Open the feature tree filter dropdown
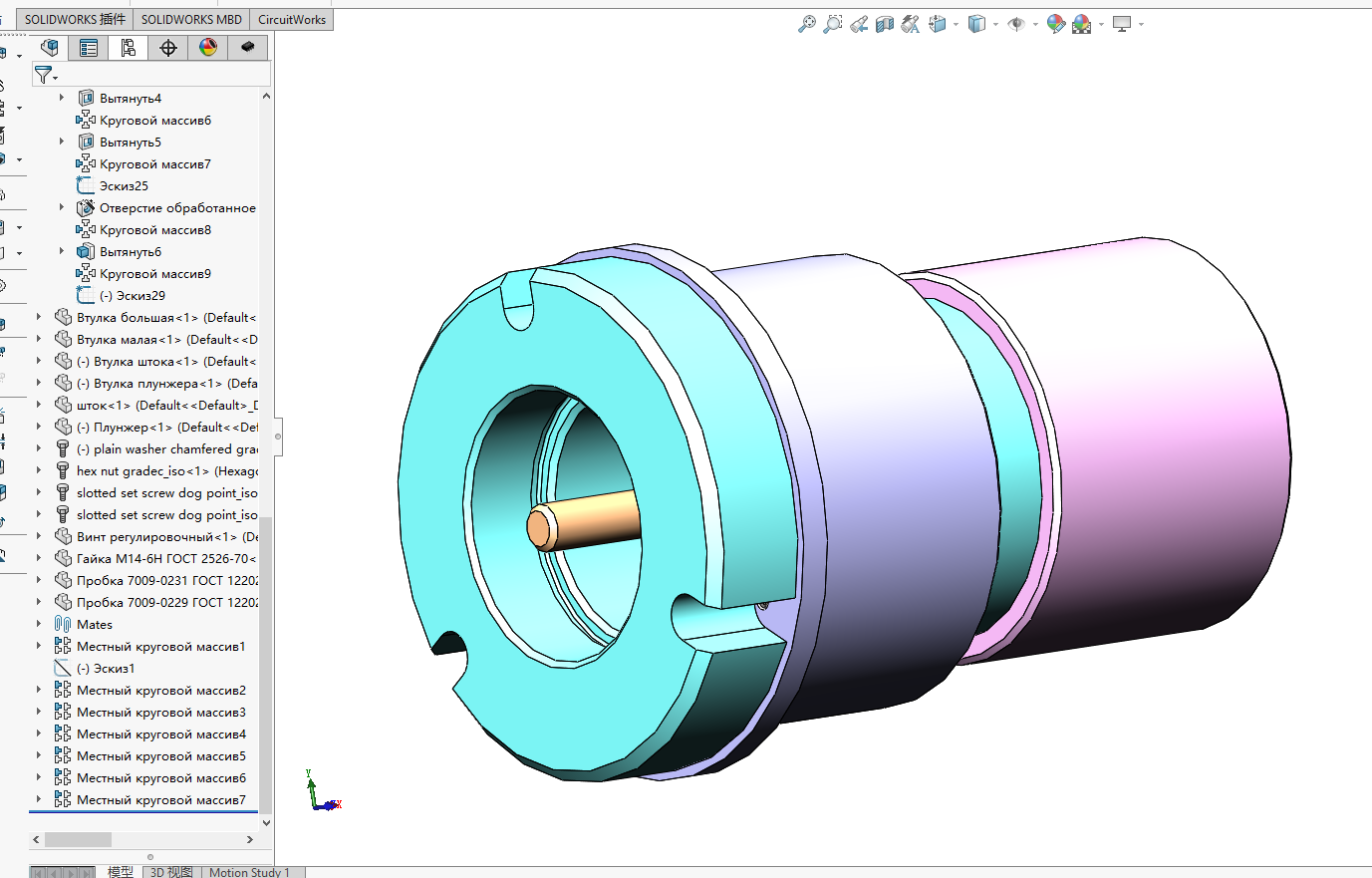1372x878 pixels. click(46, 75)
